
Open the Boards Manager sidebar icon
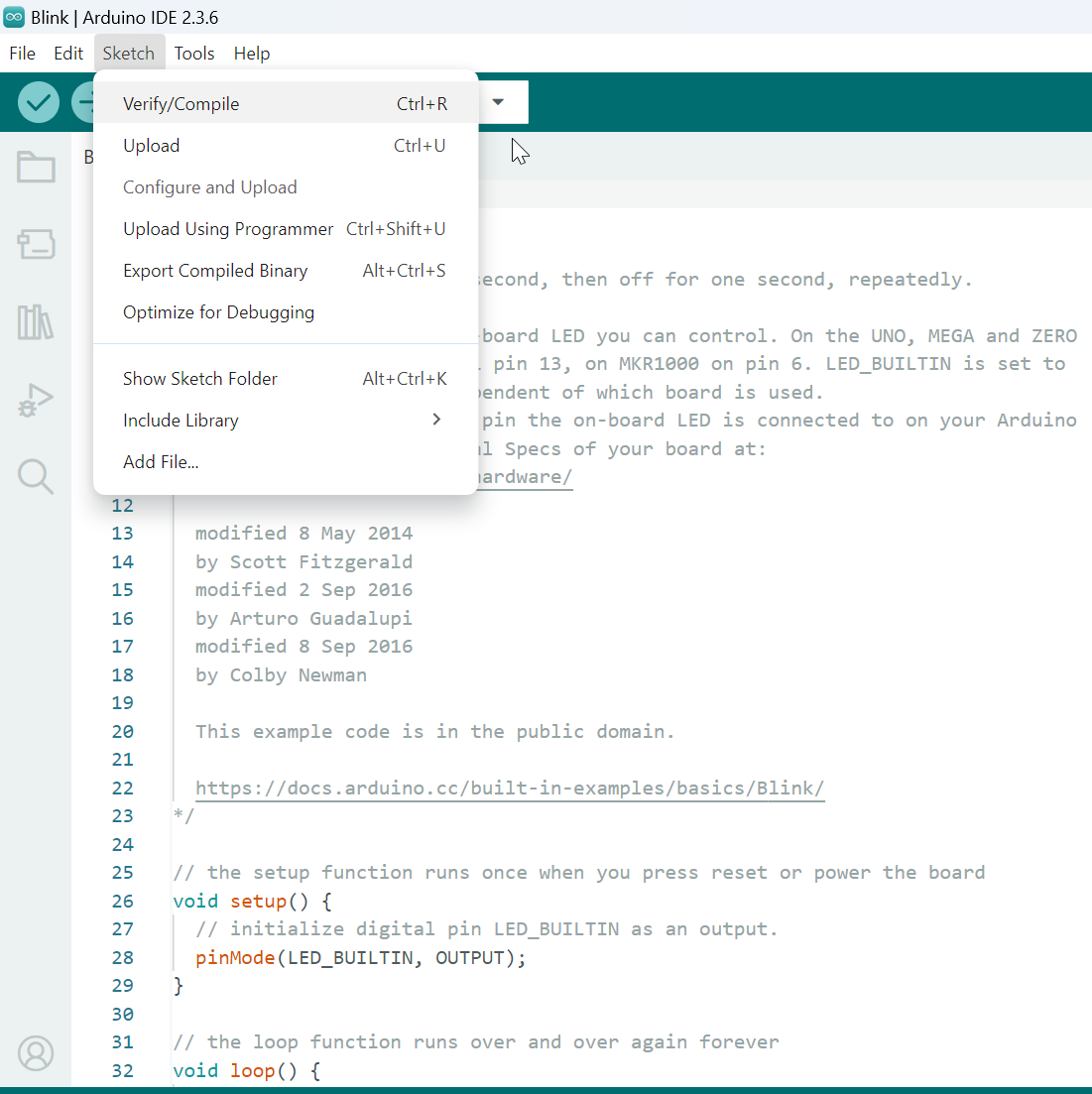pos(36,244)
